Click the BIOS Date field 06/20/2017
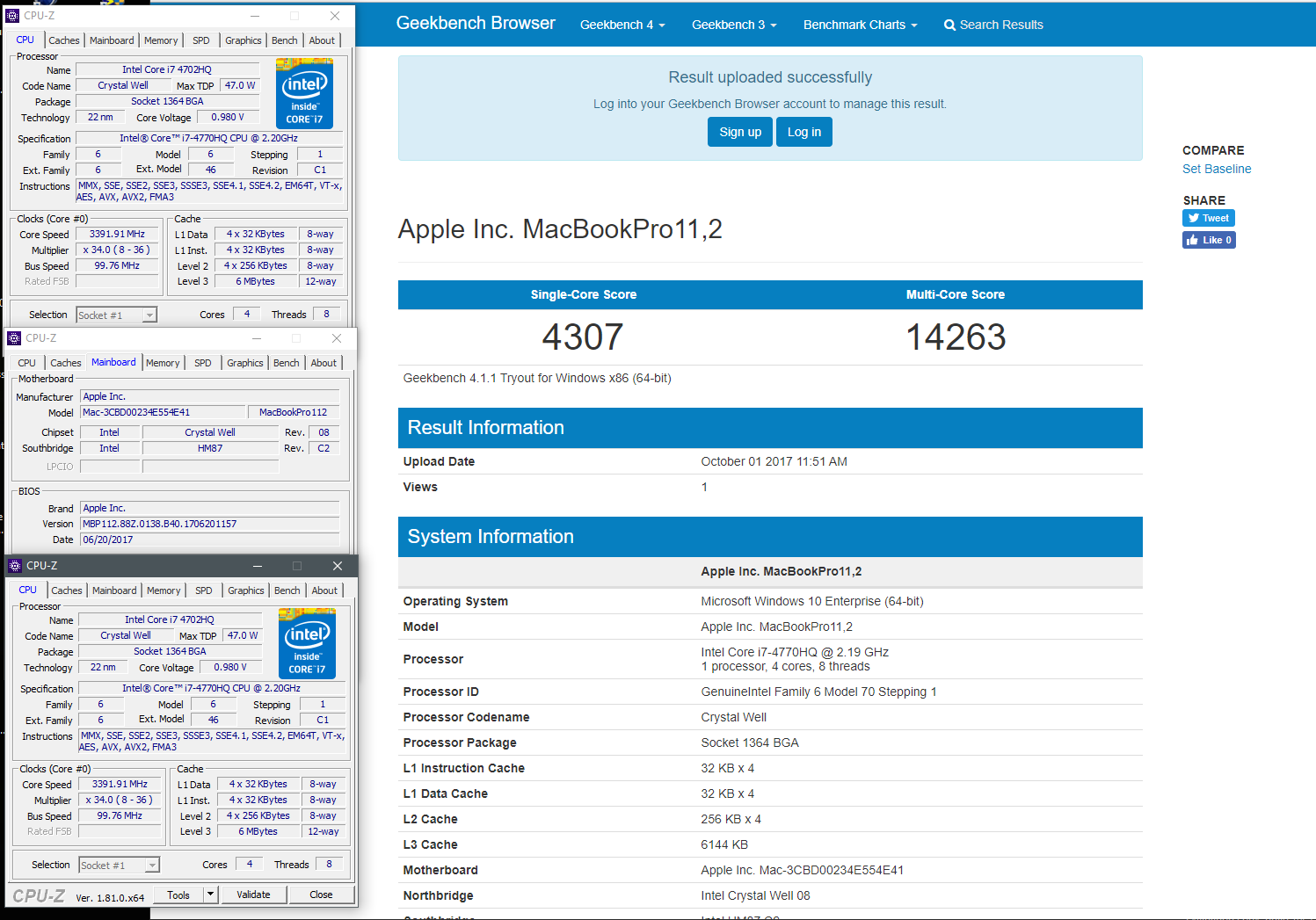This screenshot has width=1316, height=920. (x=210, y=540)
